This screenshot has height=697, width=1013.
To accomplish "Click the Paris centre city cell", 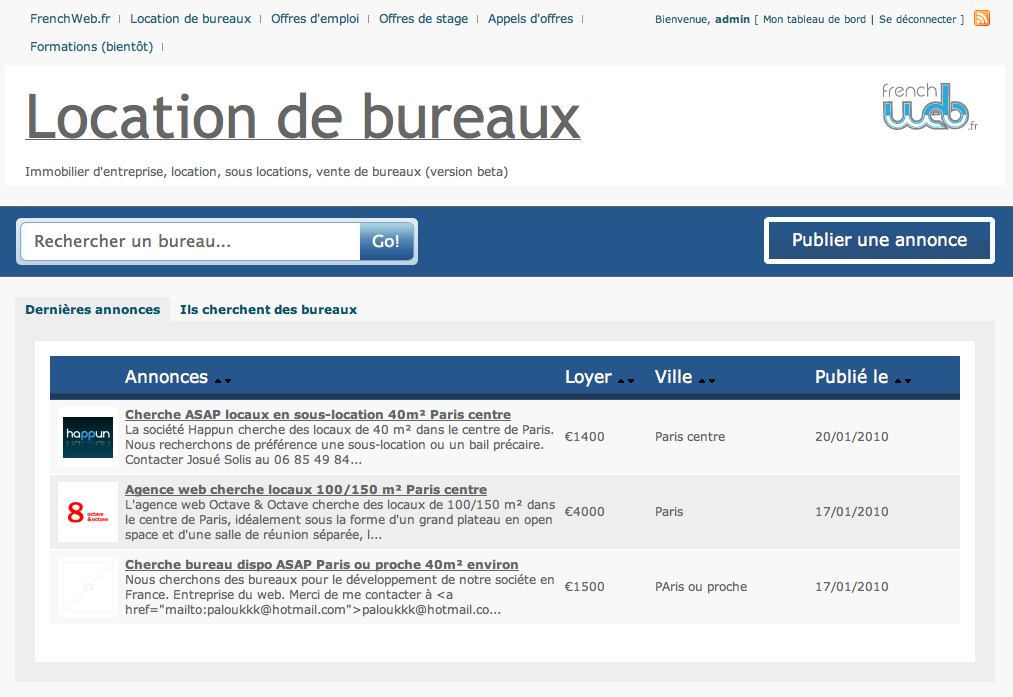I will pyautogui.click(x=690, y=437).
